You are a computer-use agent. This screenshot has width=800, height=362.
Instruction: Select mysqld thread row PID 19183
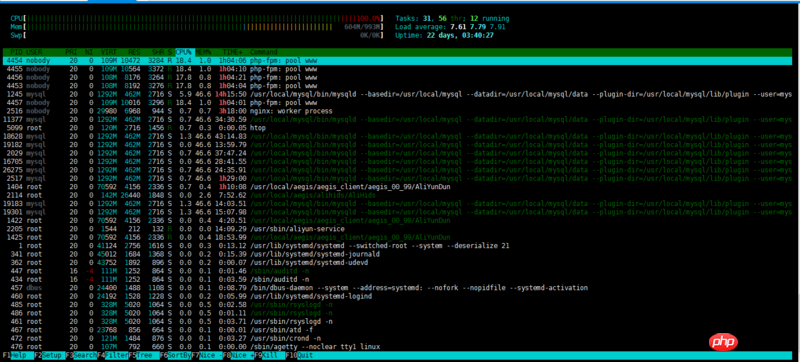click(398, 203)
